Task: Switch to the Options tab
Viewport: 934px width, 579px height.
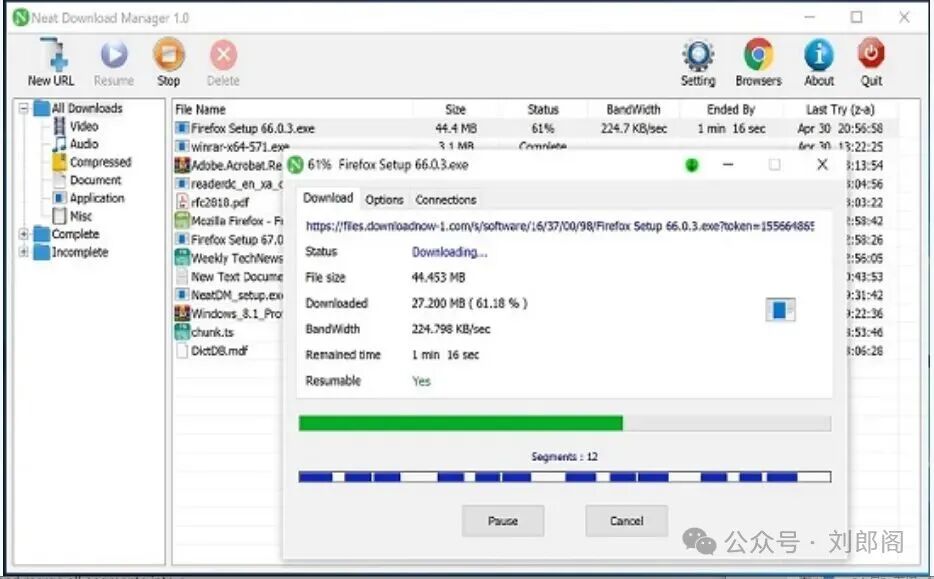Action: (384, 200)
